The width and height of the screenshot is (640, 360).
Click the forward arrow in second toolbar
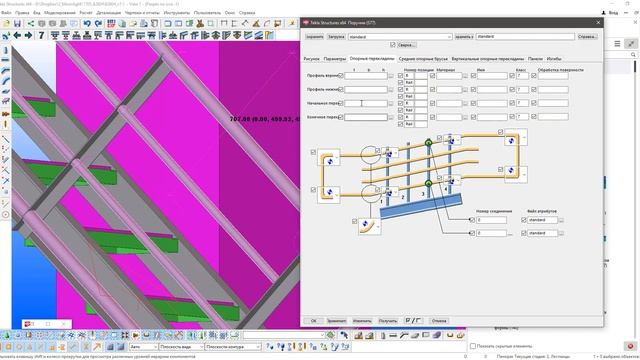[29, 36]
